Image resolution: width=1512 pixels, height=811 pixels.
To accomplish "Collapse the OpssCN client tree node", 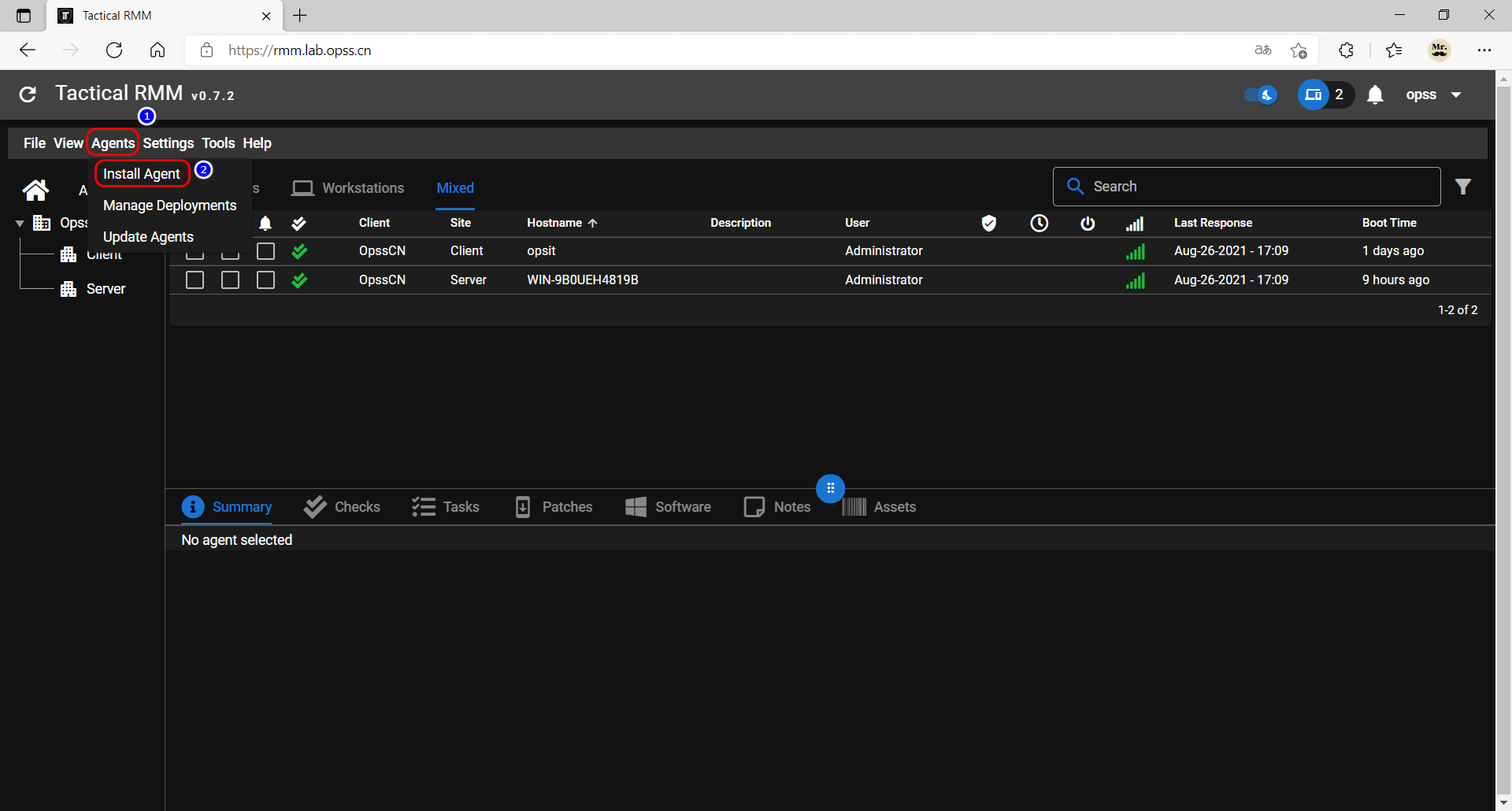I will [20, 224].
